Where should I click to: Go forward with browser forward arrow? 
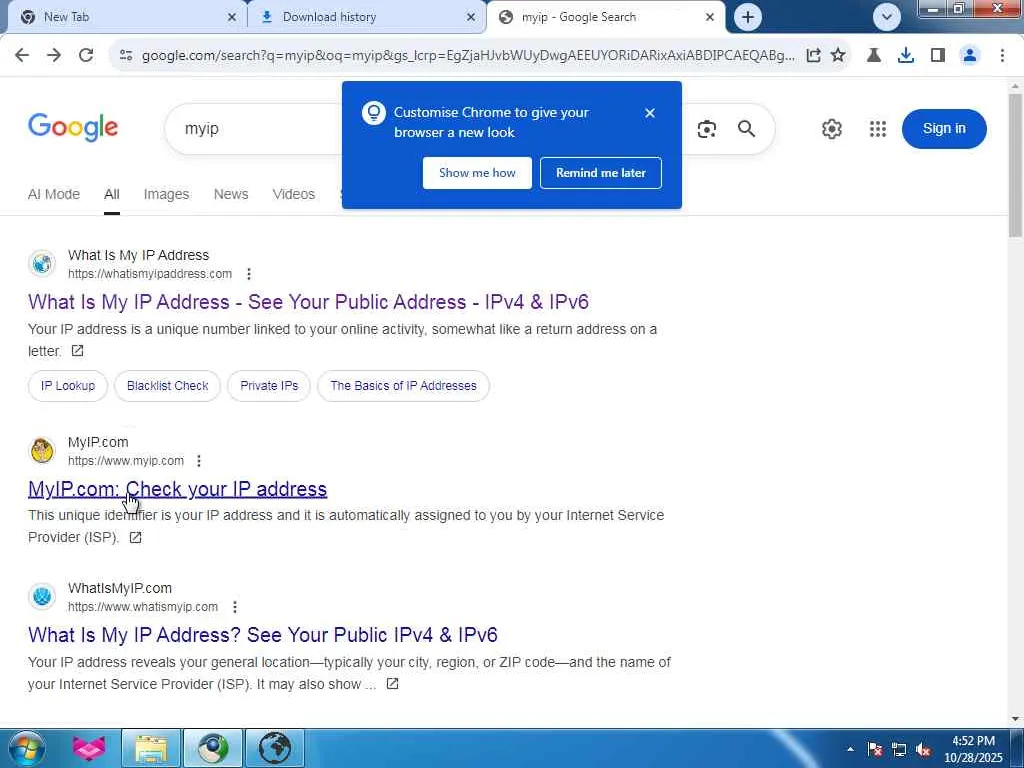[x=54, y=56]
